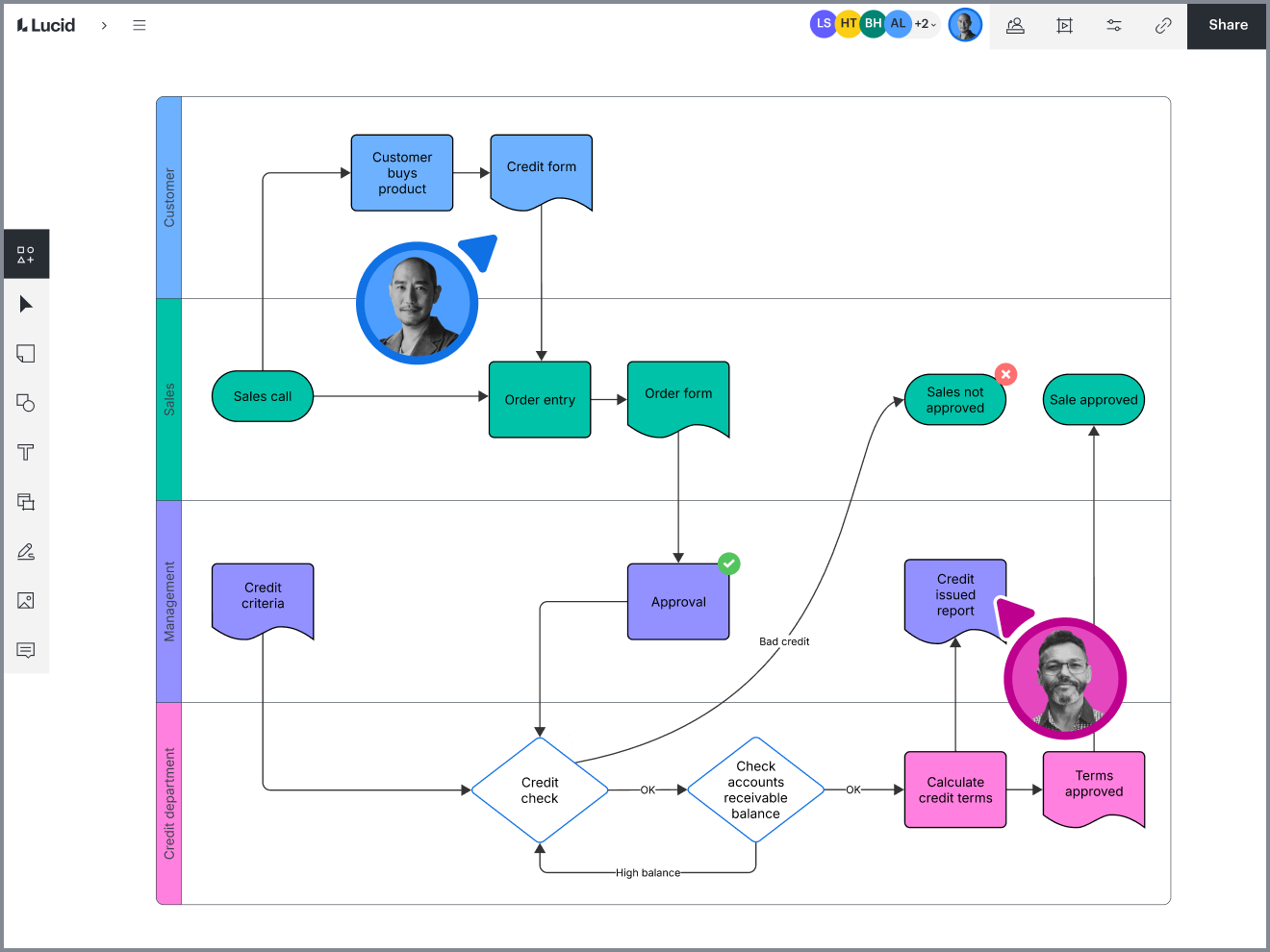1270x952 pixels.
Task: Select the Credit form document shape
Action: [542, 171]
